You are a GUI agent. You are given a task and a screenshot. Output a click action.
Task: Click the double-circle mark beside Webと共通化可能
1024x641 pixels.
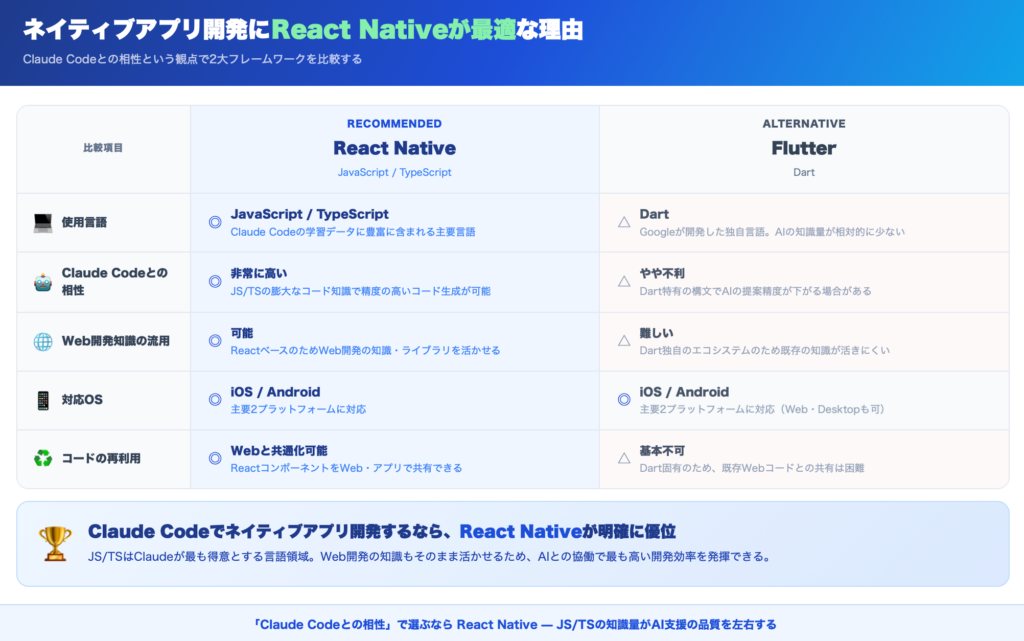[x=215, y=459]
